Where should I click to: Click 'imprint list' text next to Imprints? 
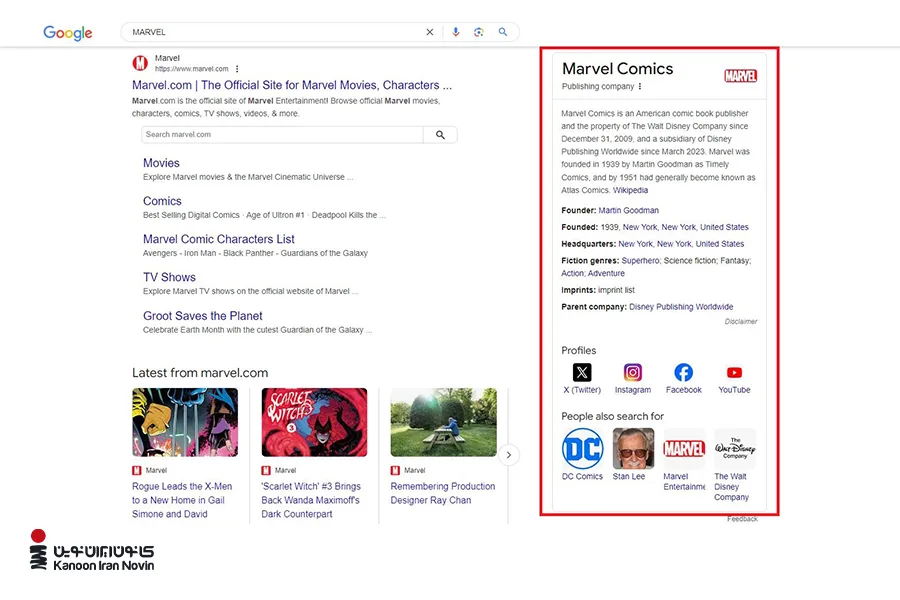(616, 290)
